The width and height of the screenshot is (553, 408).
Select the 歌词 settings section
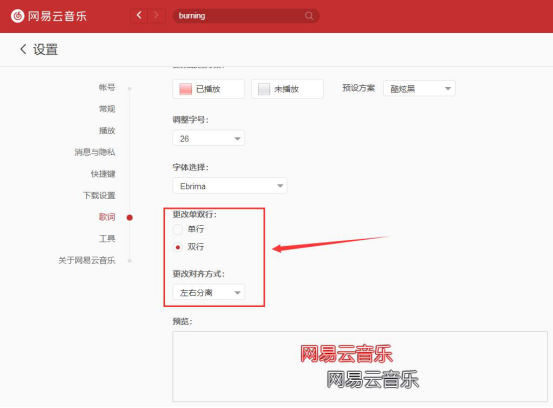coord(107,217)
